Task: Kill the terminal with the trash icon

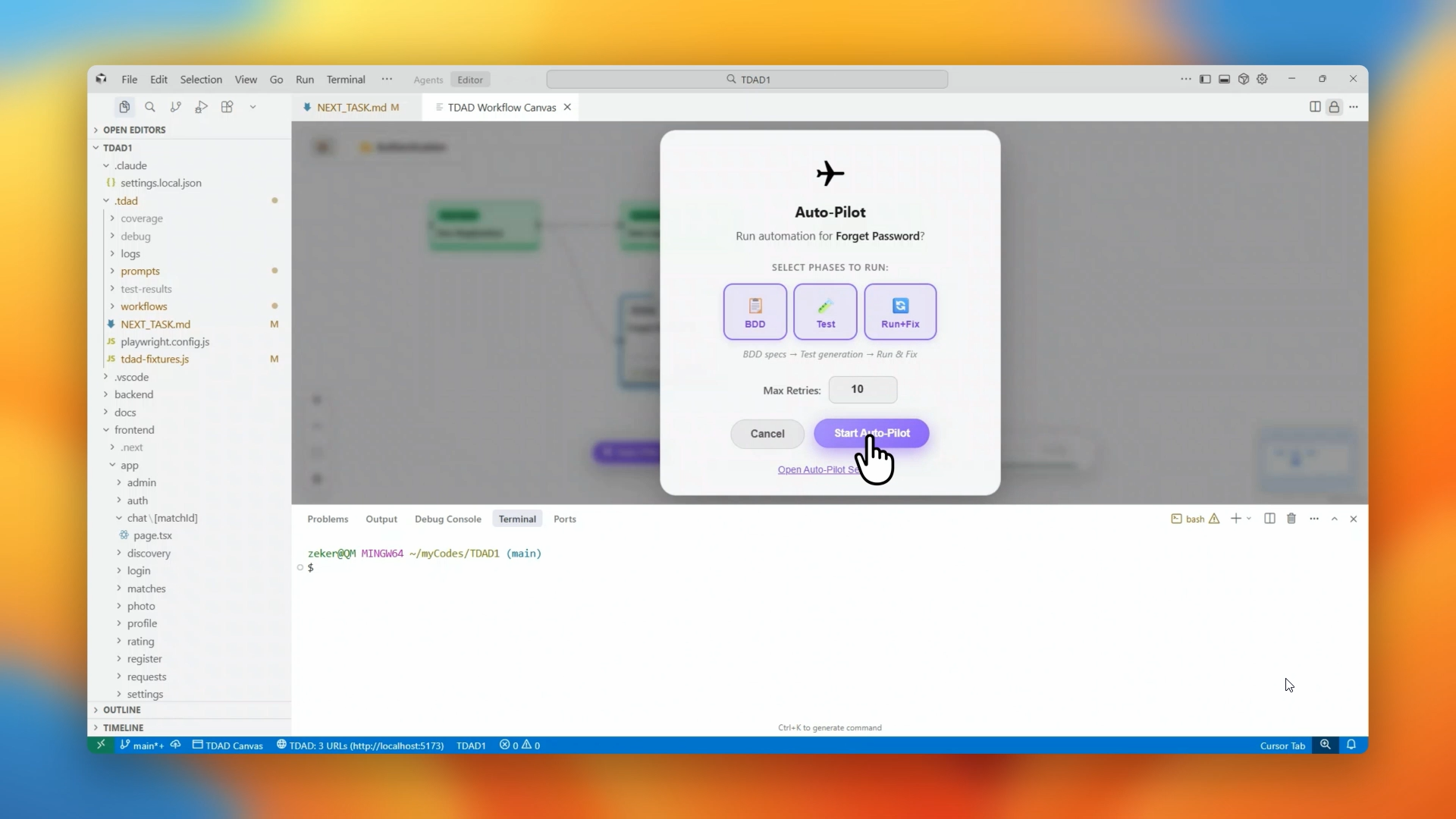Action: [1292, 519]
